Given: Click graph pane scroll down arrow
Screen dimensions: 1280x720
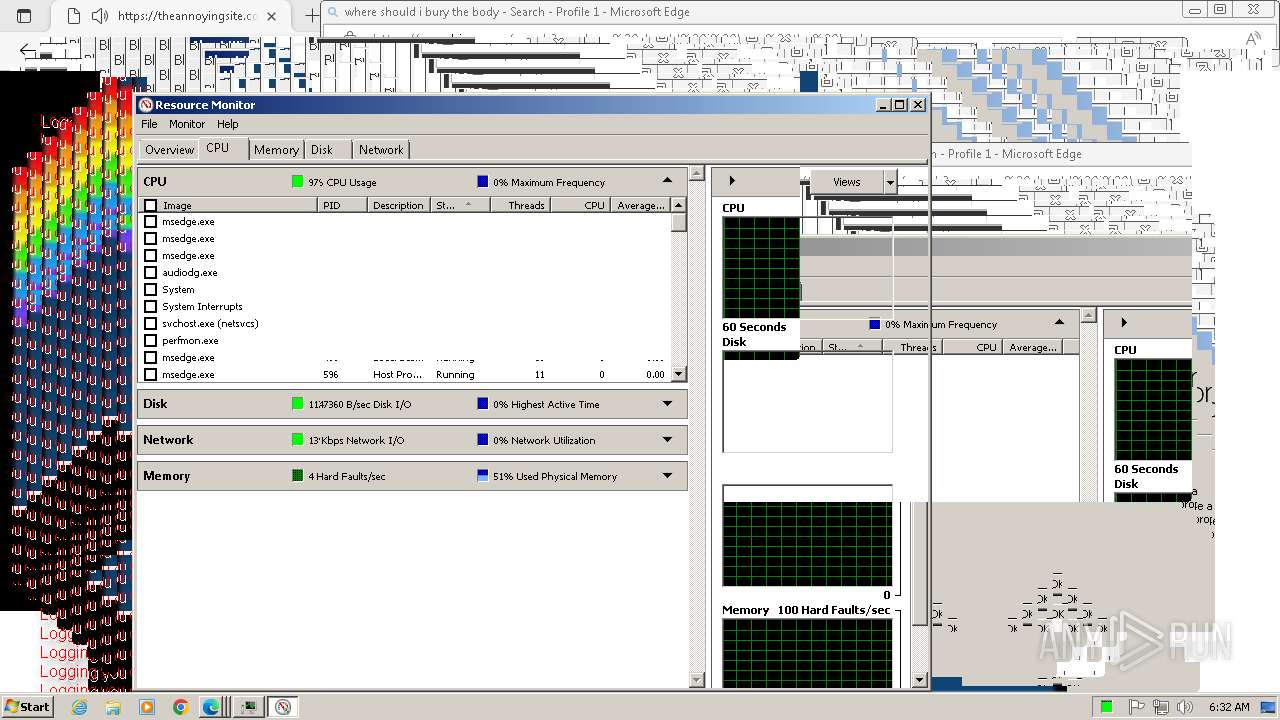Looking at the screenshot, I should pyautogui.click(x=920, y=680).
